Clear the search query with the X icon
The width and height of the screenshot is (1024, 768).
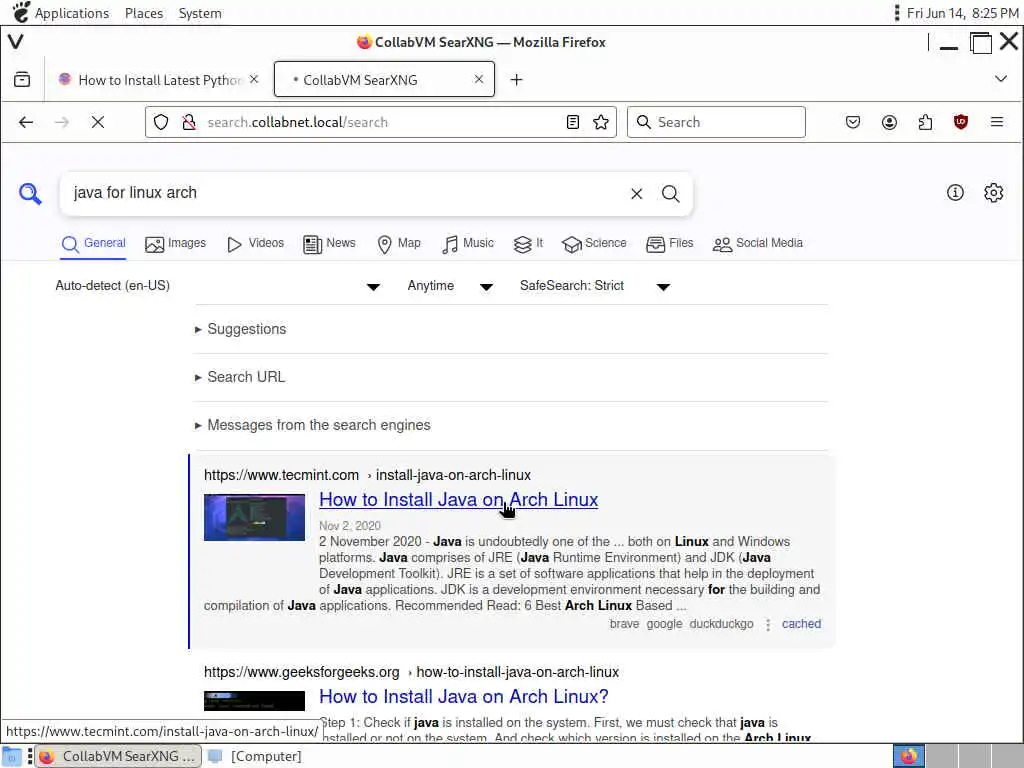(x=637, y=194)
